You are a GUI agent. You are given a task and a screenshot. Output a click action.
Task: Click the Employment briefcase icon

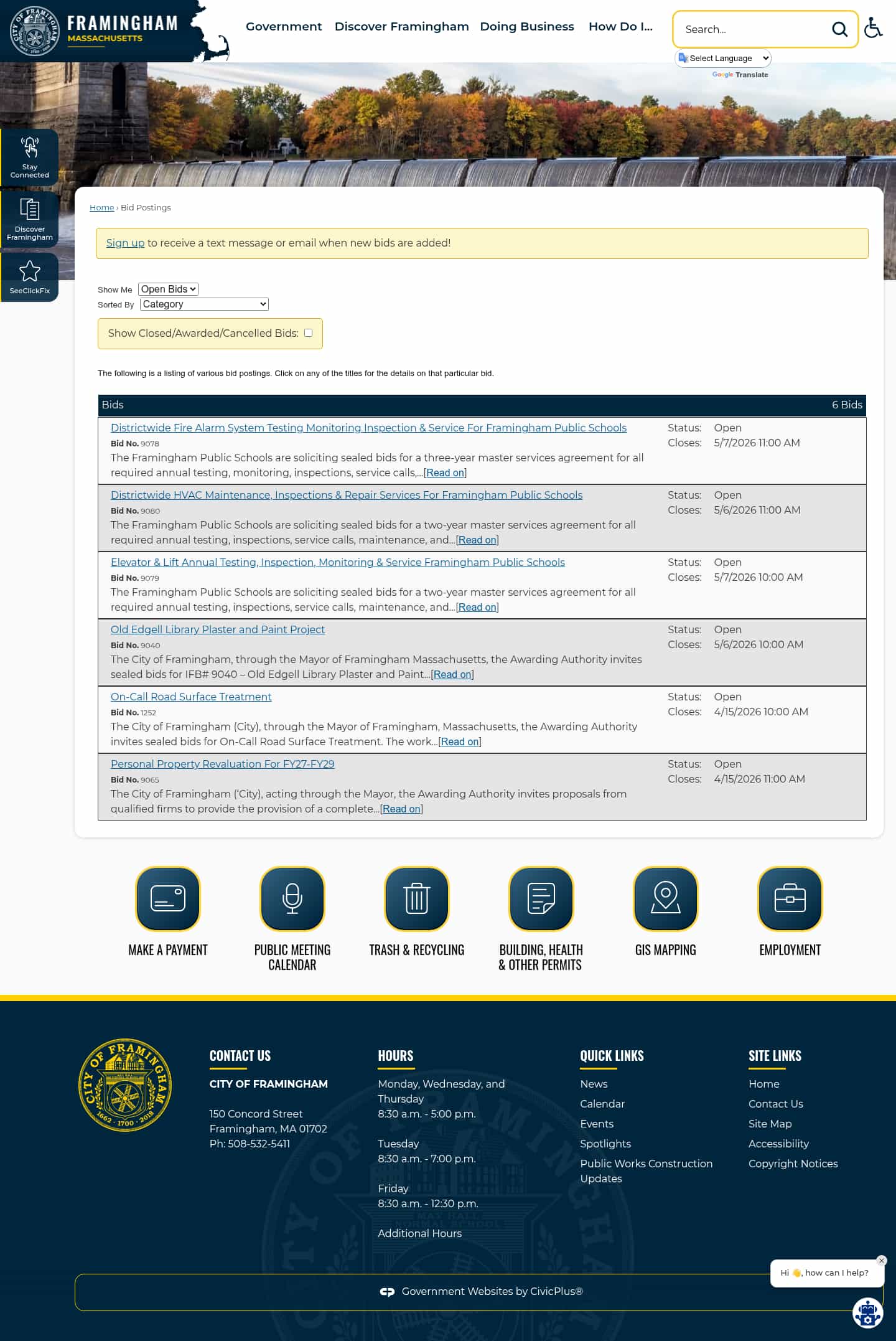[x=790, y=898]
